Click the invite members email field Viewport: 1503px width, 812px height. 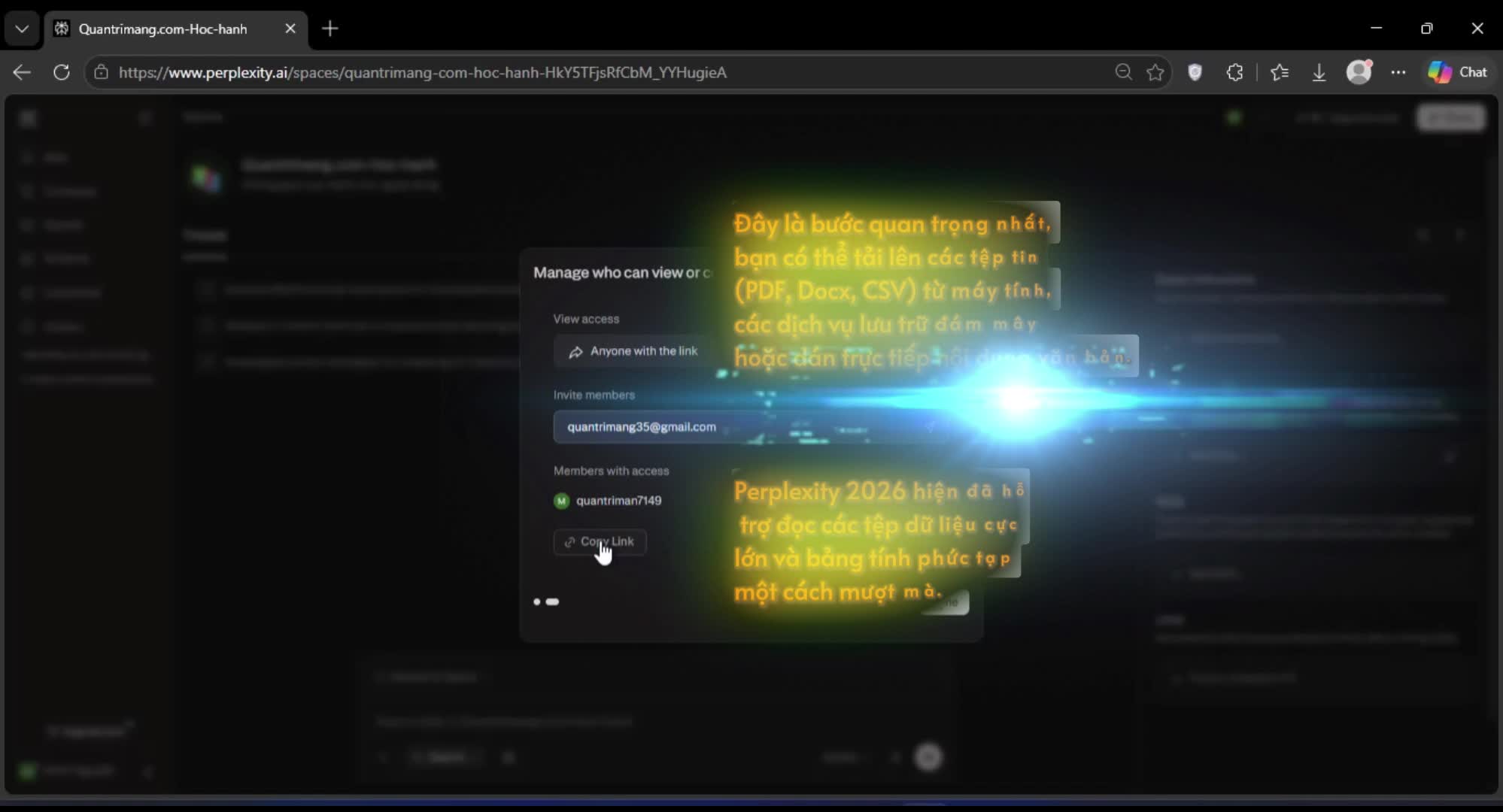coord(751,427)
